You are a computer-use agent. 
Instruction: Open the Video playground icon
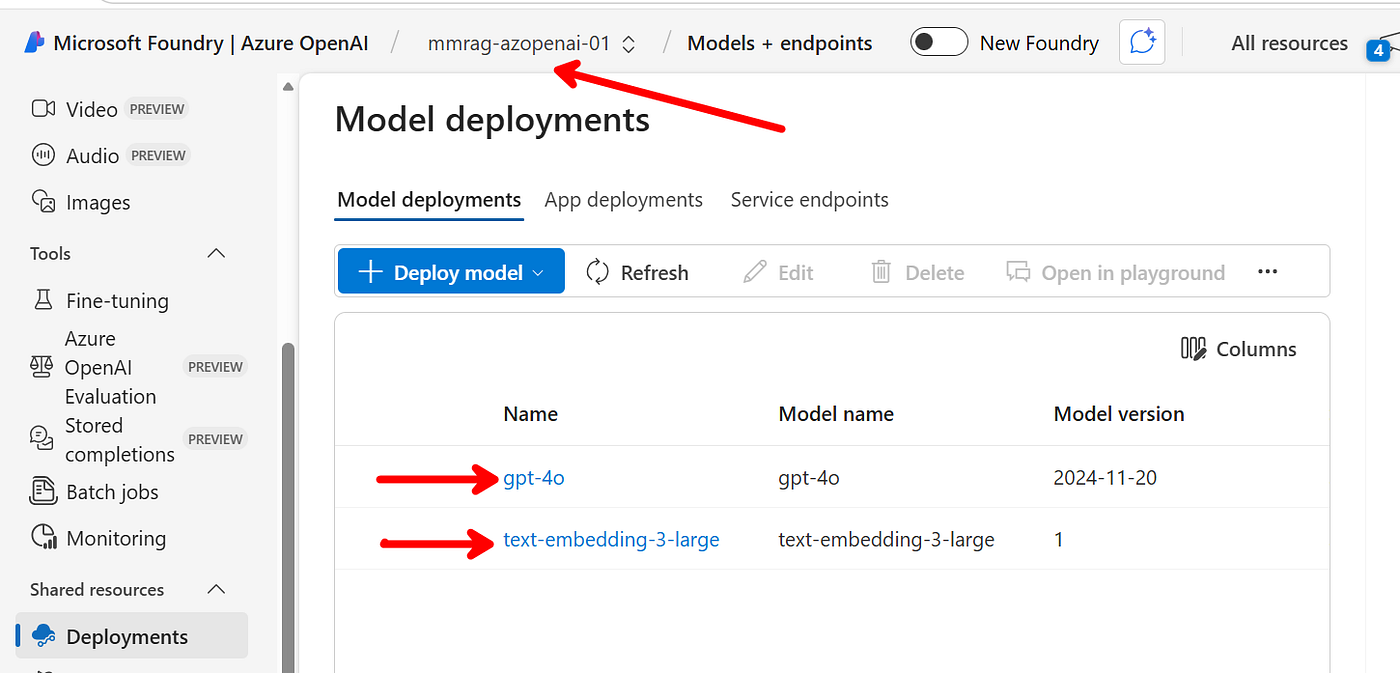coord(43,109)
